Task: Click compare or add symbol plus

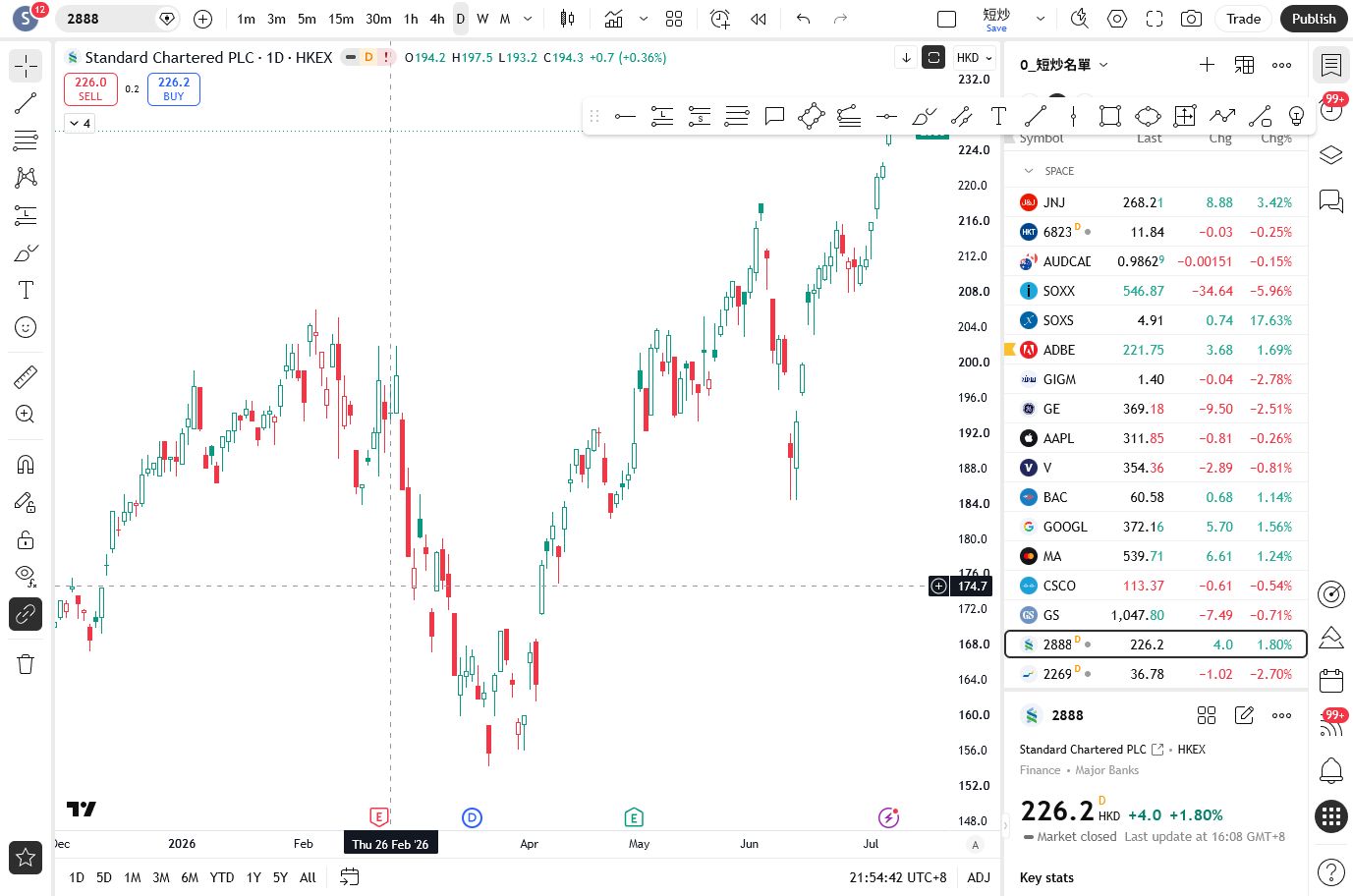Action: pyautogui.click(x=202, y=19)
